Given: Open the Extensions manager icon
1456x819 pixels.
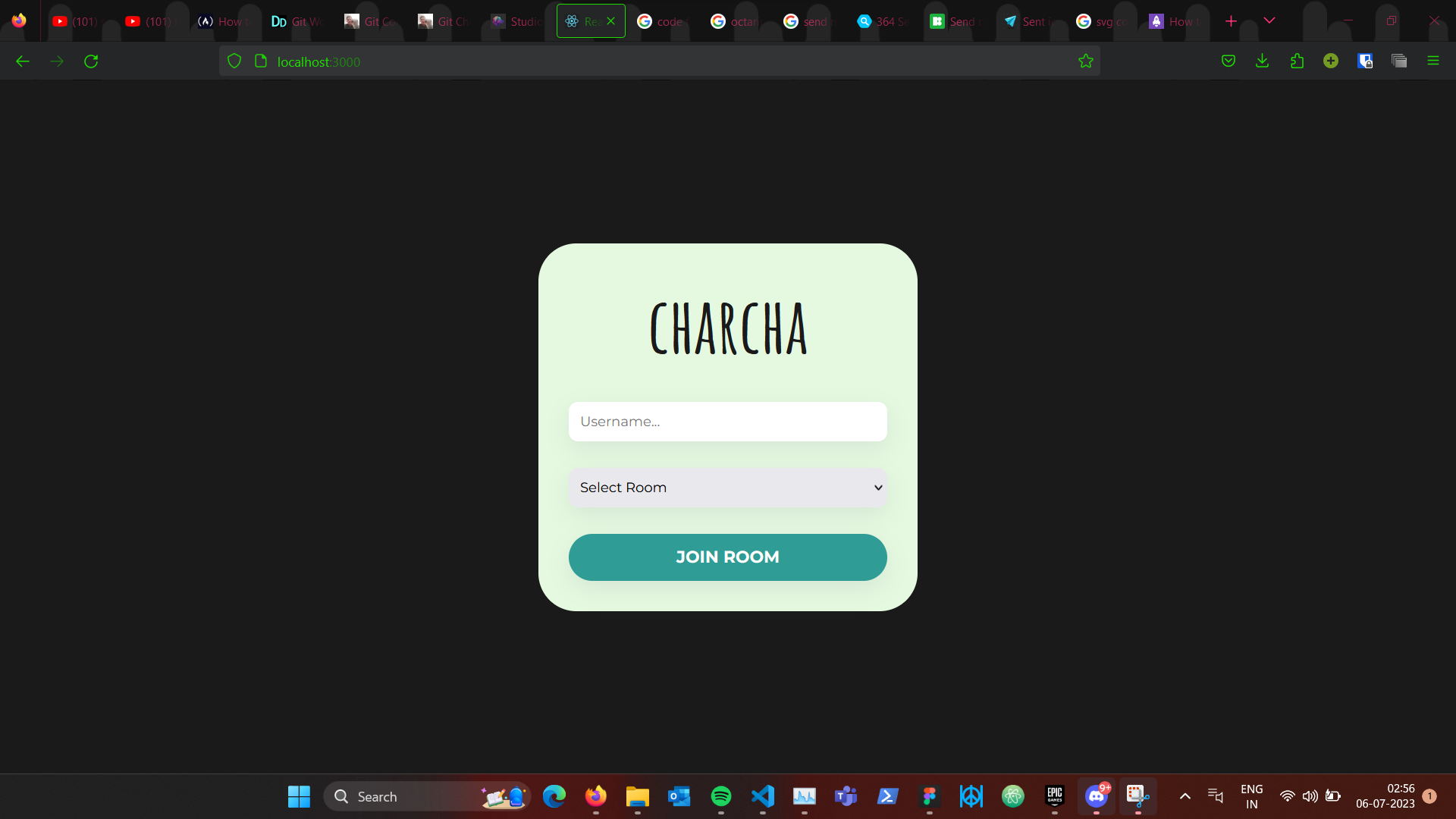Looking at the screenshot, I should pos(1297,61).
